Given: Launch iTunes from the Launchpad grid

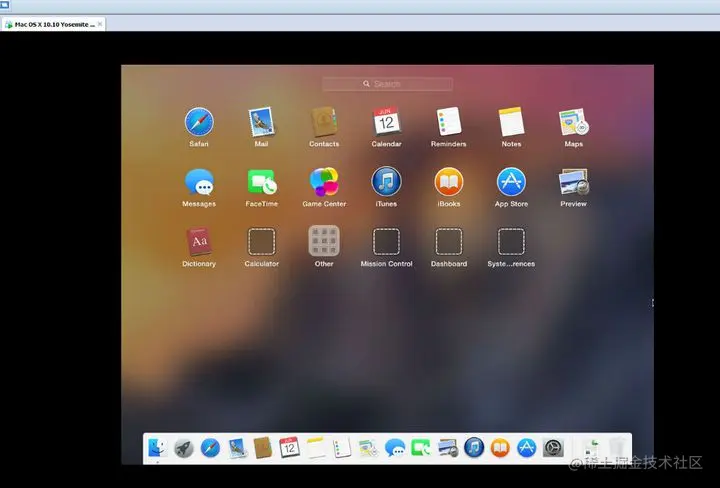Looking at the screenshot, I should tap(386, 181).
